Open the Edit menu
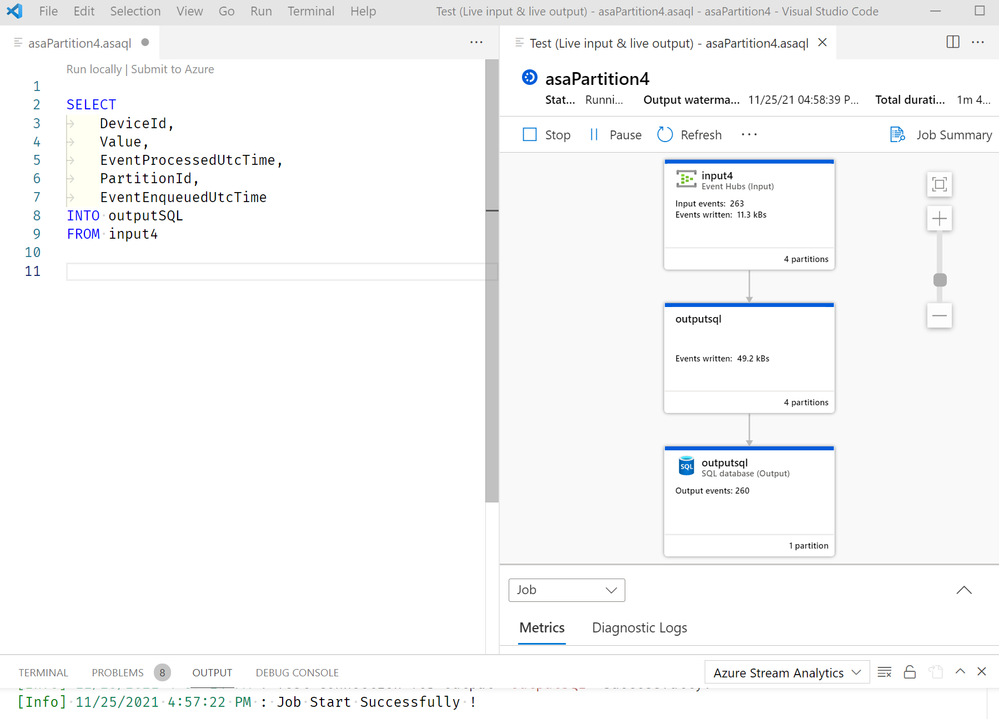This screenshot has width=999, height=719. point(83,11)
